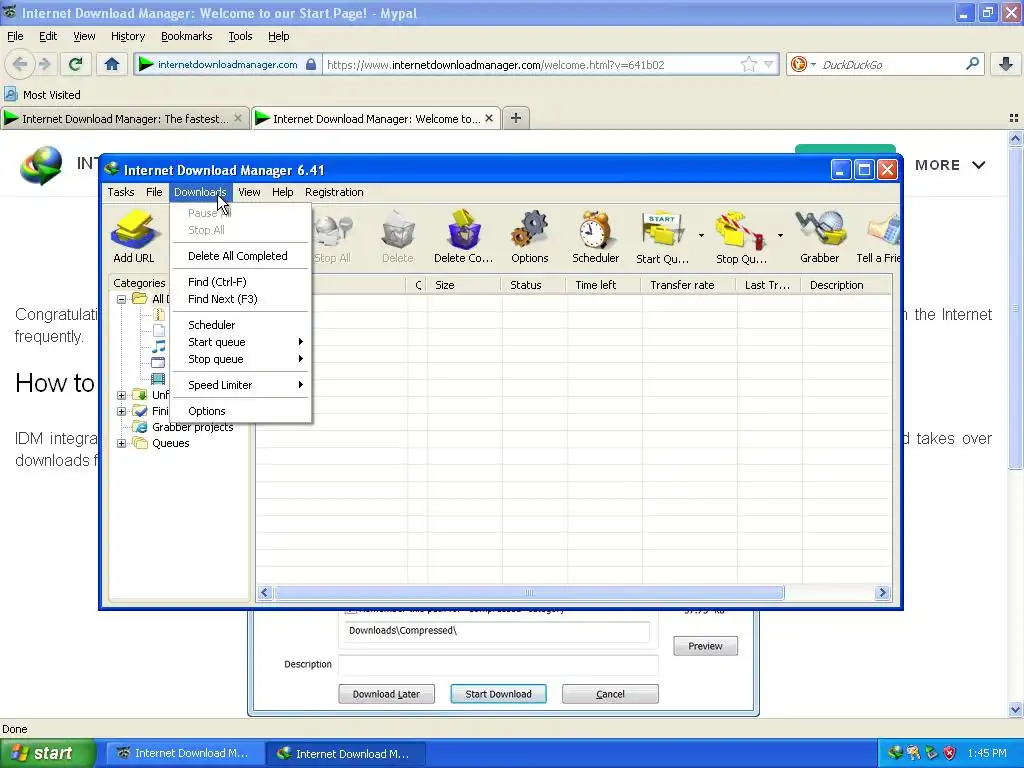Expand the Queues tree node
Image resolution: width=1024 pixels, height=768 pixels.
click(x=121, y=443)
